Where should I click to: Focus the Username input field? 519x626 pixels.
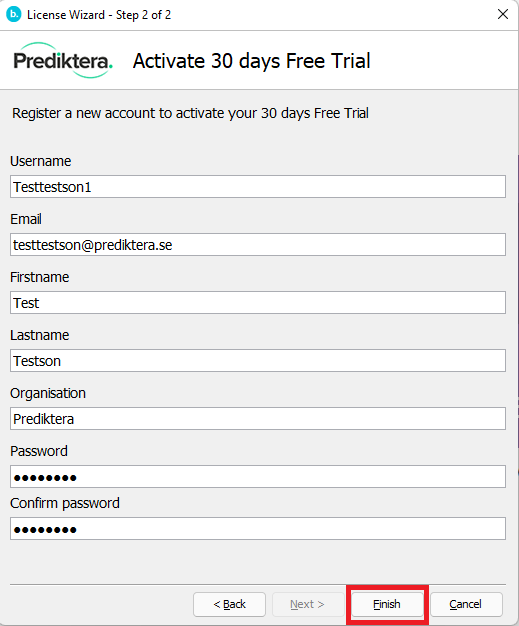(x=258, y=186)
